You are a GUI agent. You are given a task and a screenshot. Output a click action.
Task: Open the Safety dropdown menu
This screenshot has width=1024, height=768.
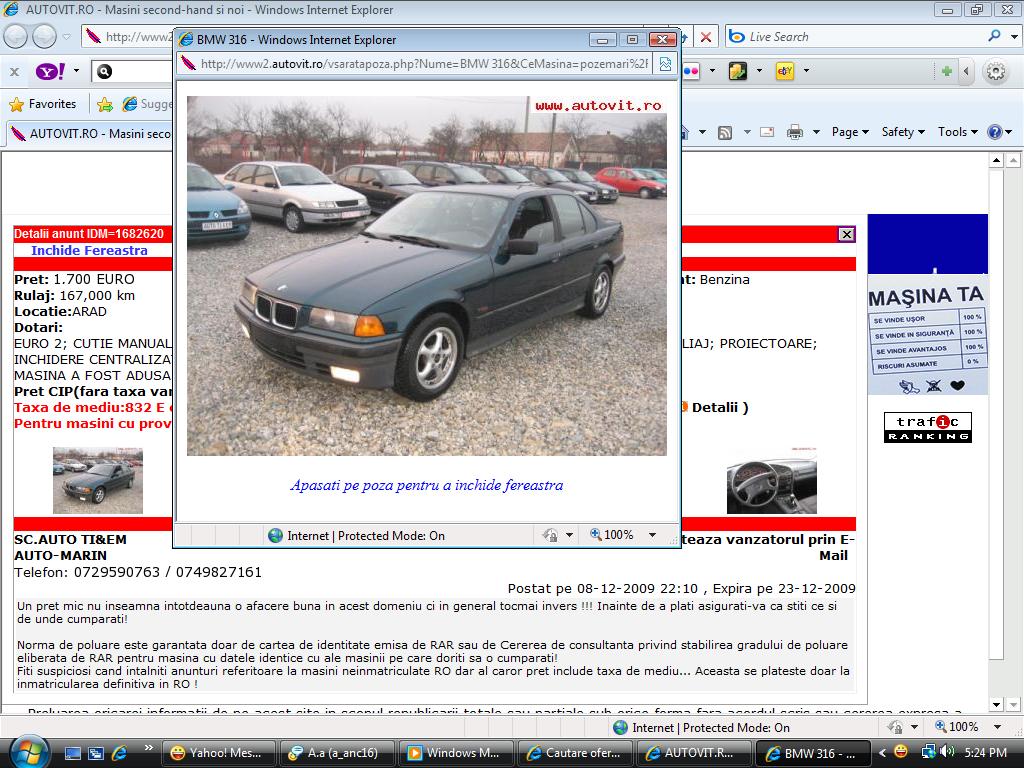tap(902, 132)
